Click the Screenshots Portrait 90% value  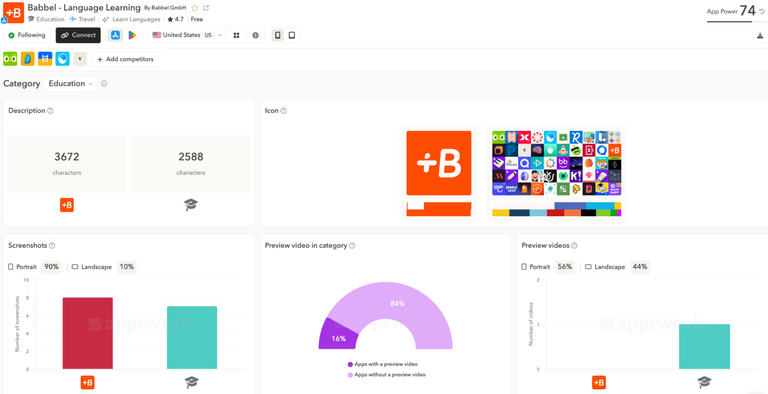click(51, 267)
